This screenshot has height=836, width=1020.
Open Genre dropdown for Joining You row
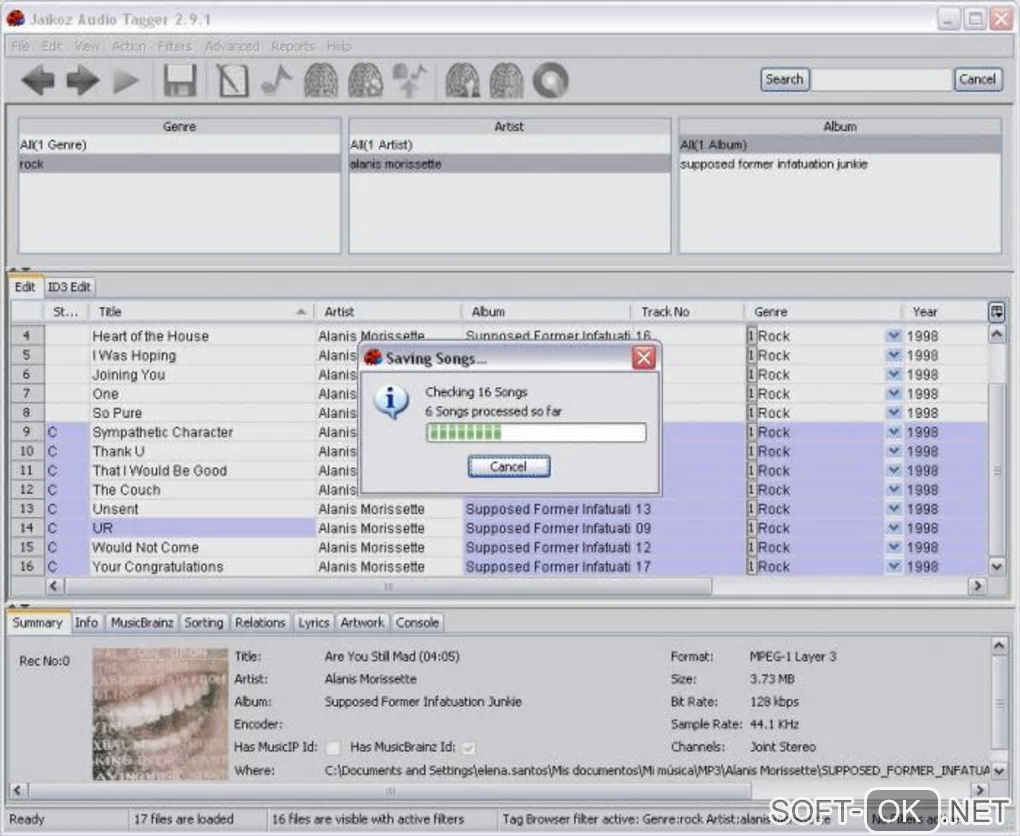(x=893, y=374)
